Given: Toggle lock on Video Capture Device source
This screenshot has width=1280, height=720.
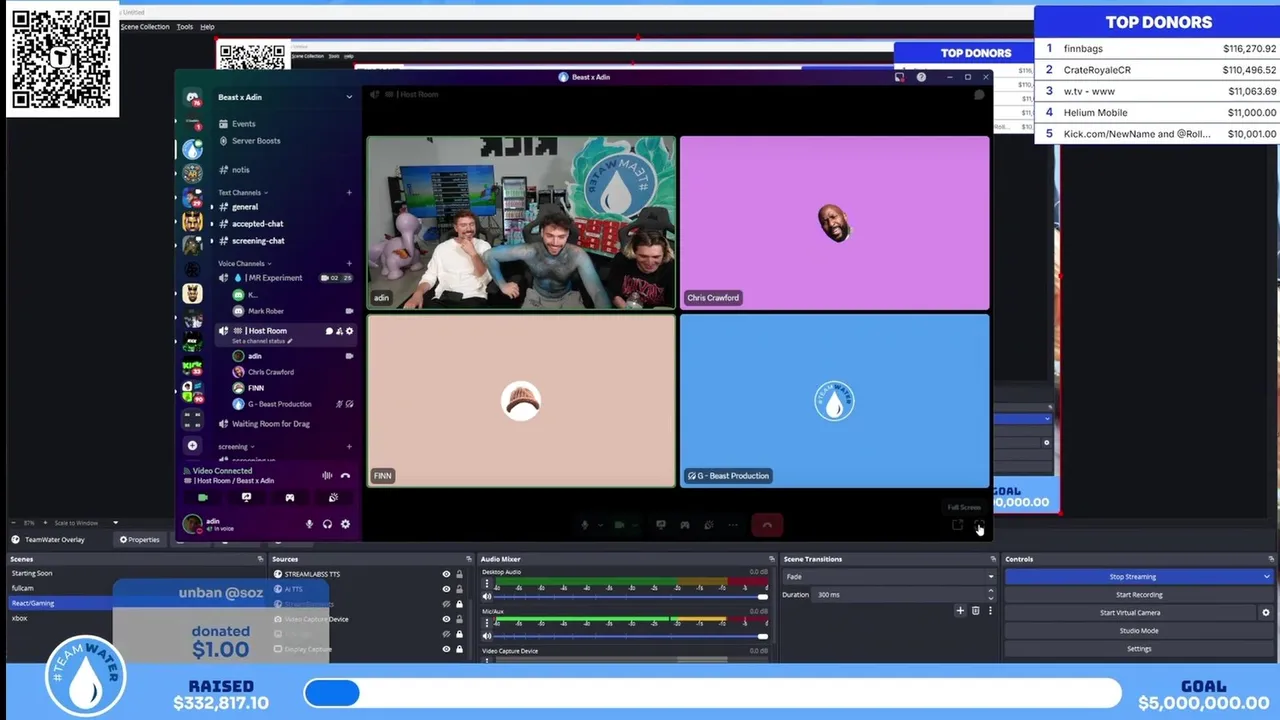Looking at the screenshot, I should click(x=459, y=619).
